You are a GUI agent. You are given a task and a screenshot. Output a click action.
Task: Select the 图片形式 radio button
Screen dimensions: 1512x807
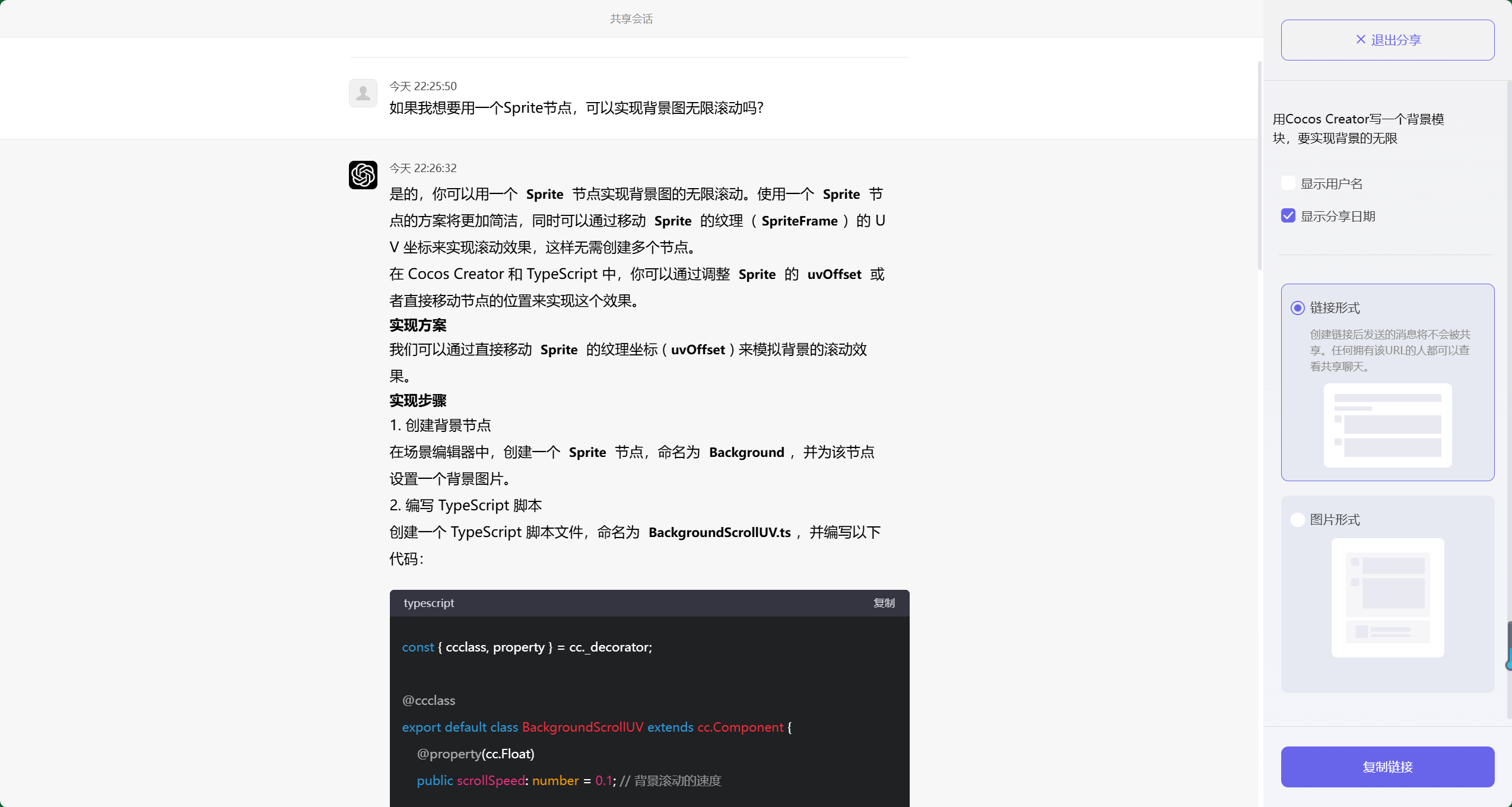pyautogui.click(x=1297, y=519)
